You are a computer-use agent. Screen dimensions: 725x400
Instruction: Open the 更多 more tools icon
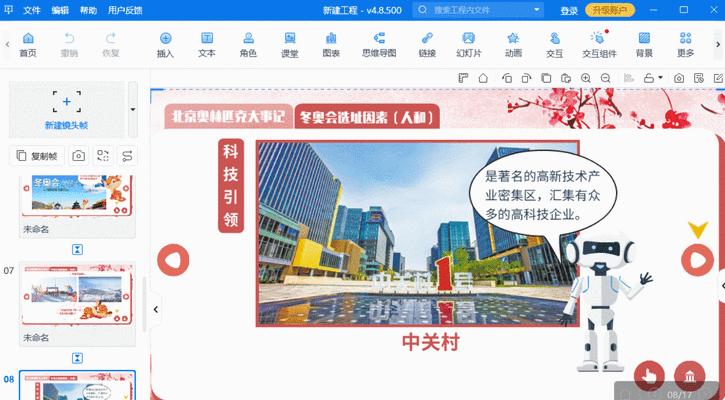pos(686,45)
